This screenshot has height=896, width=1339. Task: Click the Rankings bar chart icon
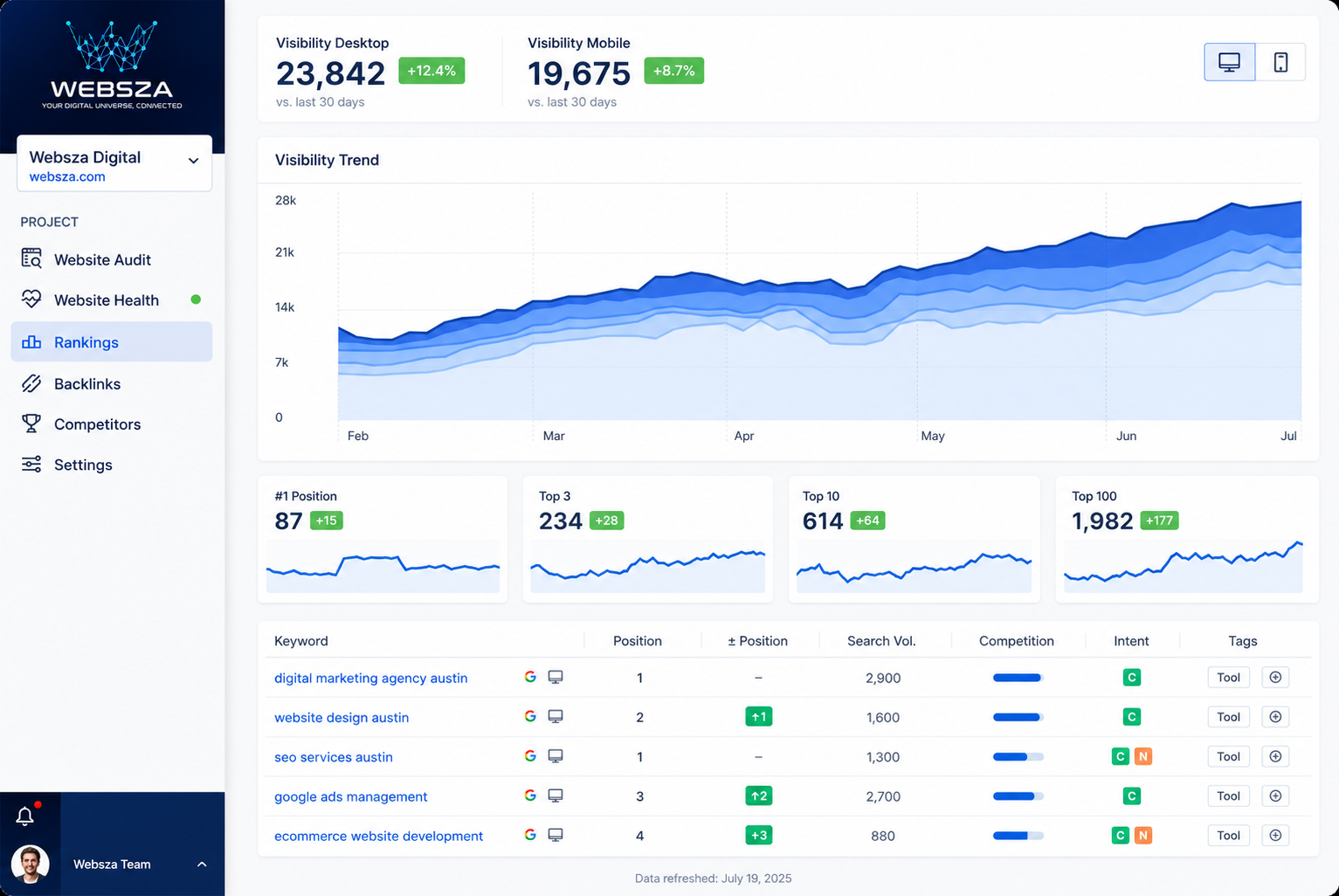coord(31,341)
